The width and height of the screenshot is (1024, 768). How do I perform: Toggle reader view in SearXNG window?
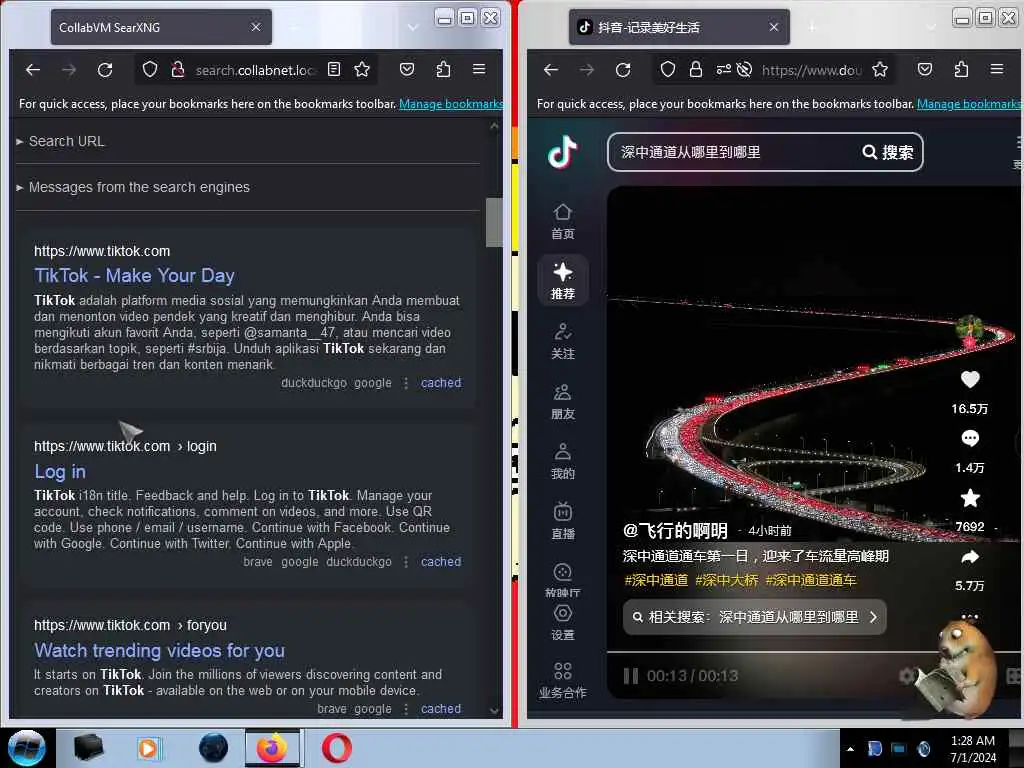click(x=334, y=69)
